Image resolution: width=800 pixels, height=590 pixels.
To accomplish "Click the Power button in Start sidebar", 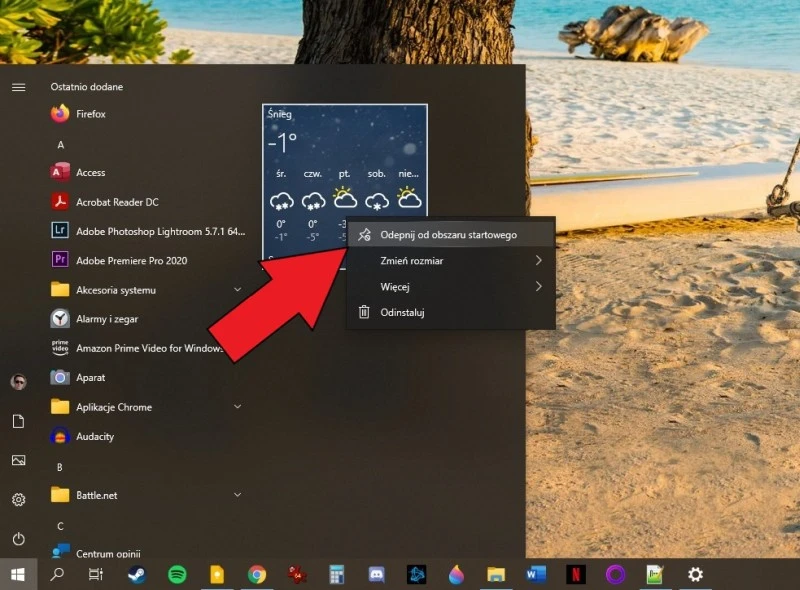I will pos(18,539).
